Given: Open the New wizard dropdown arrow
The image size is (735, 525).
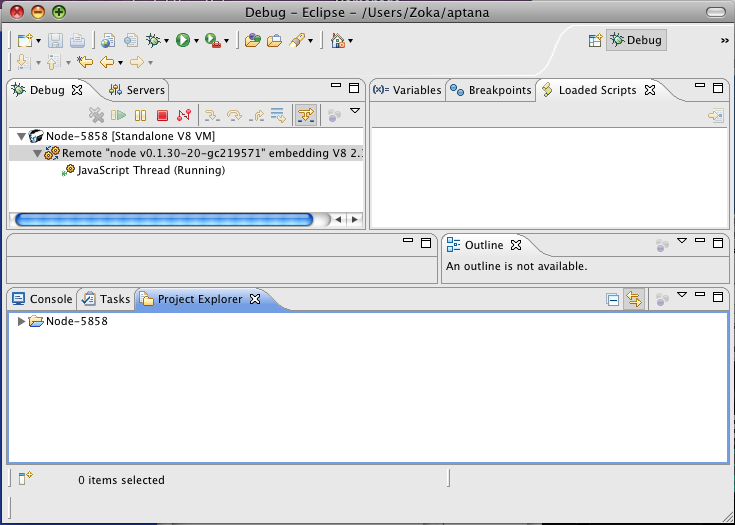Looking at the screenshot, I should [x=38, y=41].
